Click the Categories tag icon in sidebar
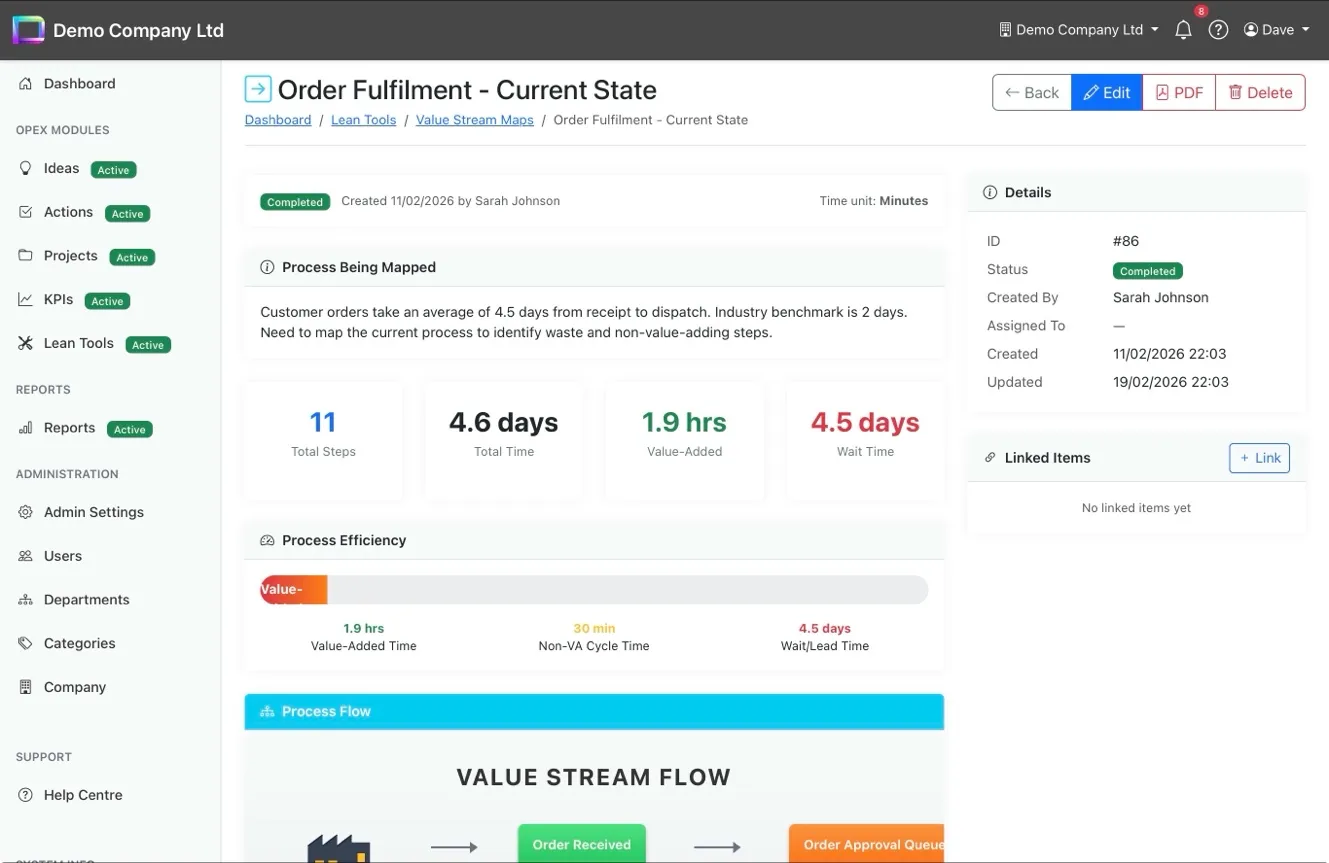Image resolution: width=1329 pixels, height=863 pixels. 24,643
